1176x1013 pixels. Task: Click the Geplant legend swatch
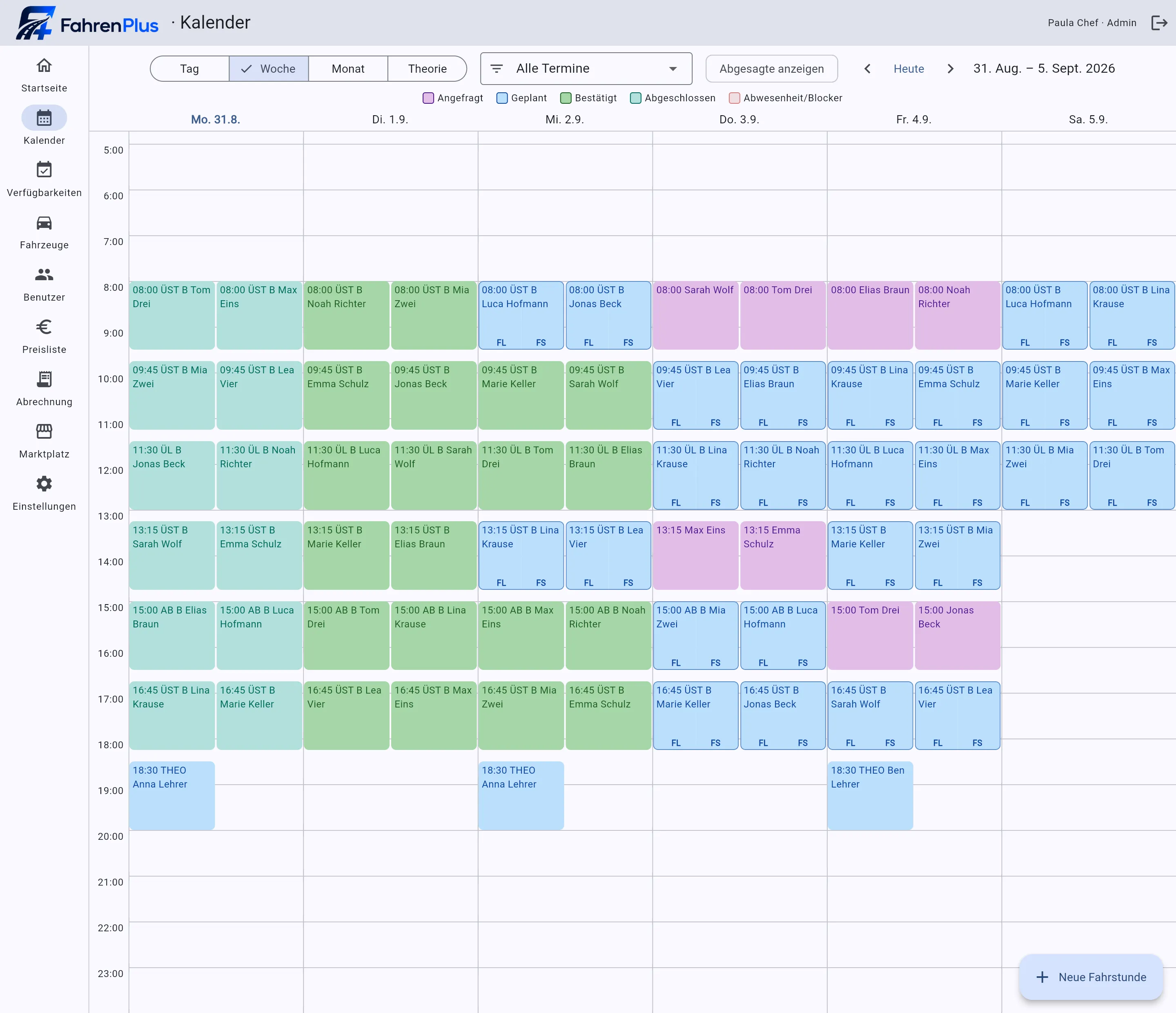[502, 98]
